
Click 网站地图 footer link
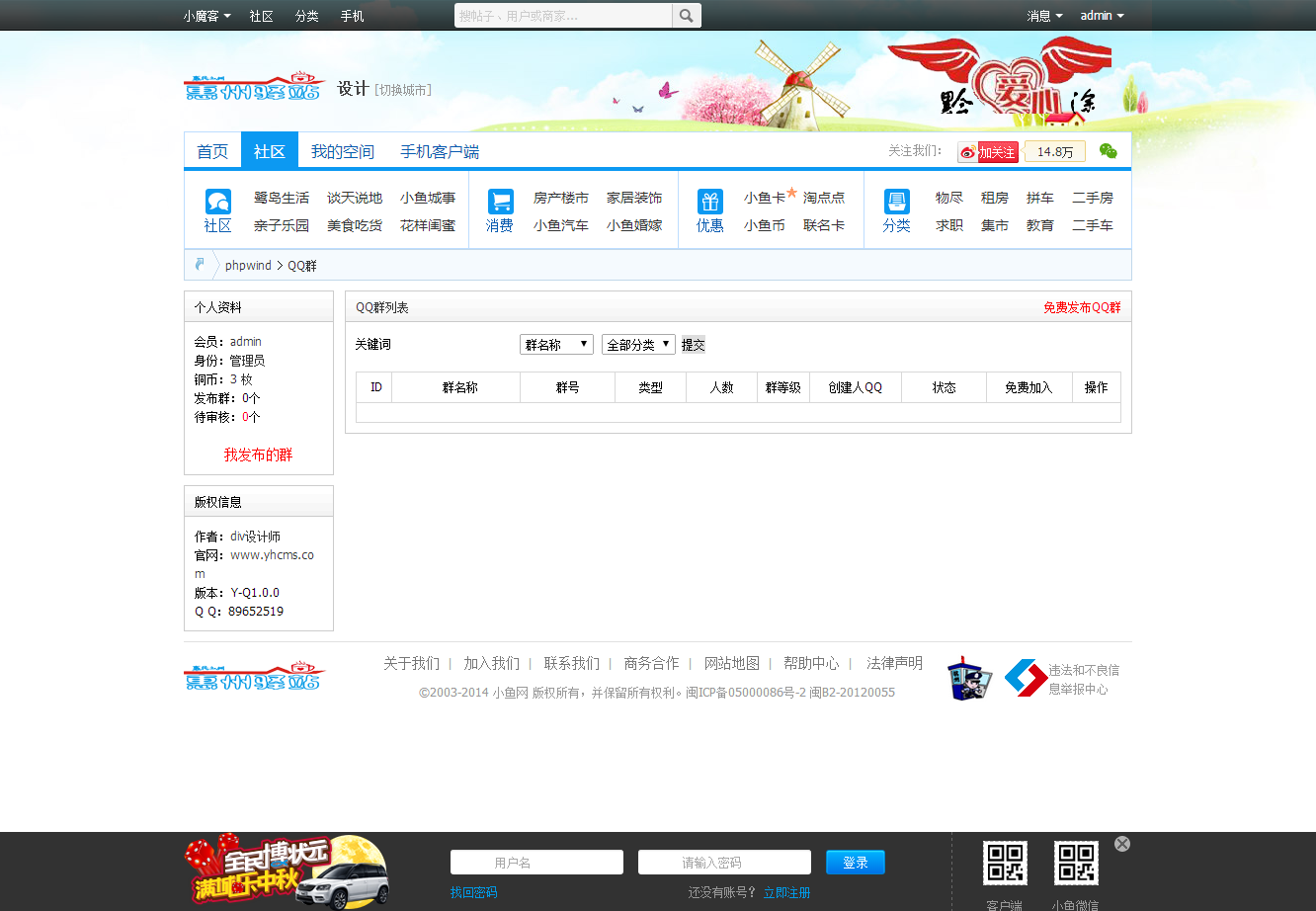tap(732, 663)
